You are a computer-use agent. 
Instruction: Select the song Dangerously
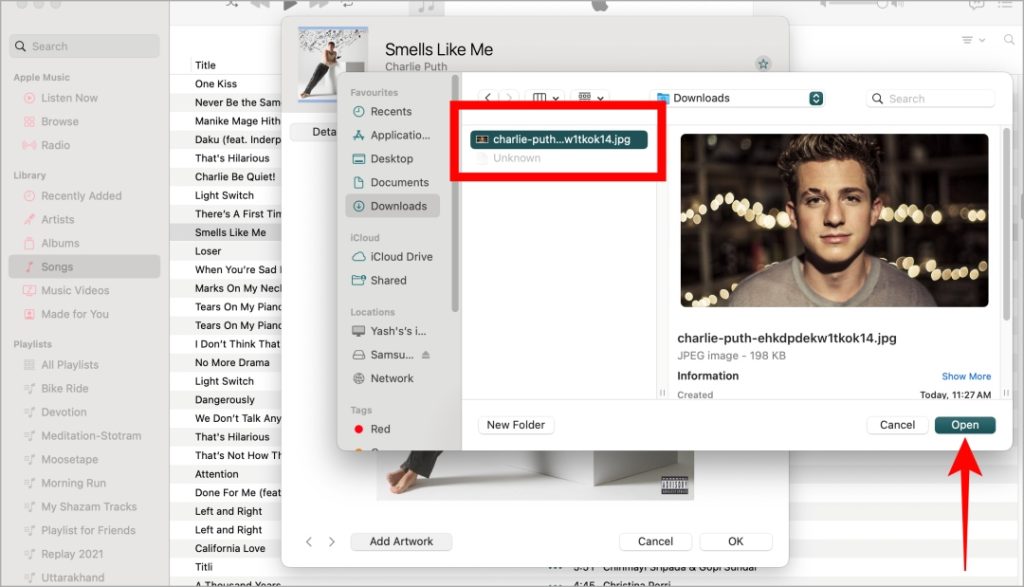[x=225, y=400]
